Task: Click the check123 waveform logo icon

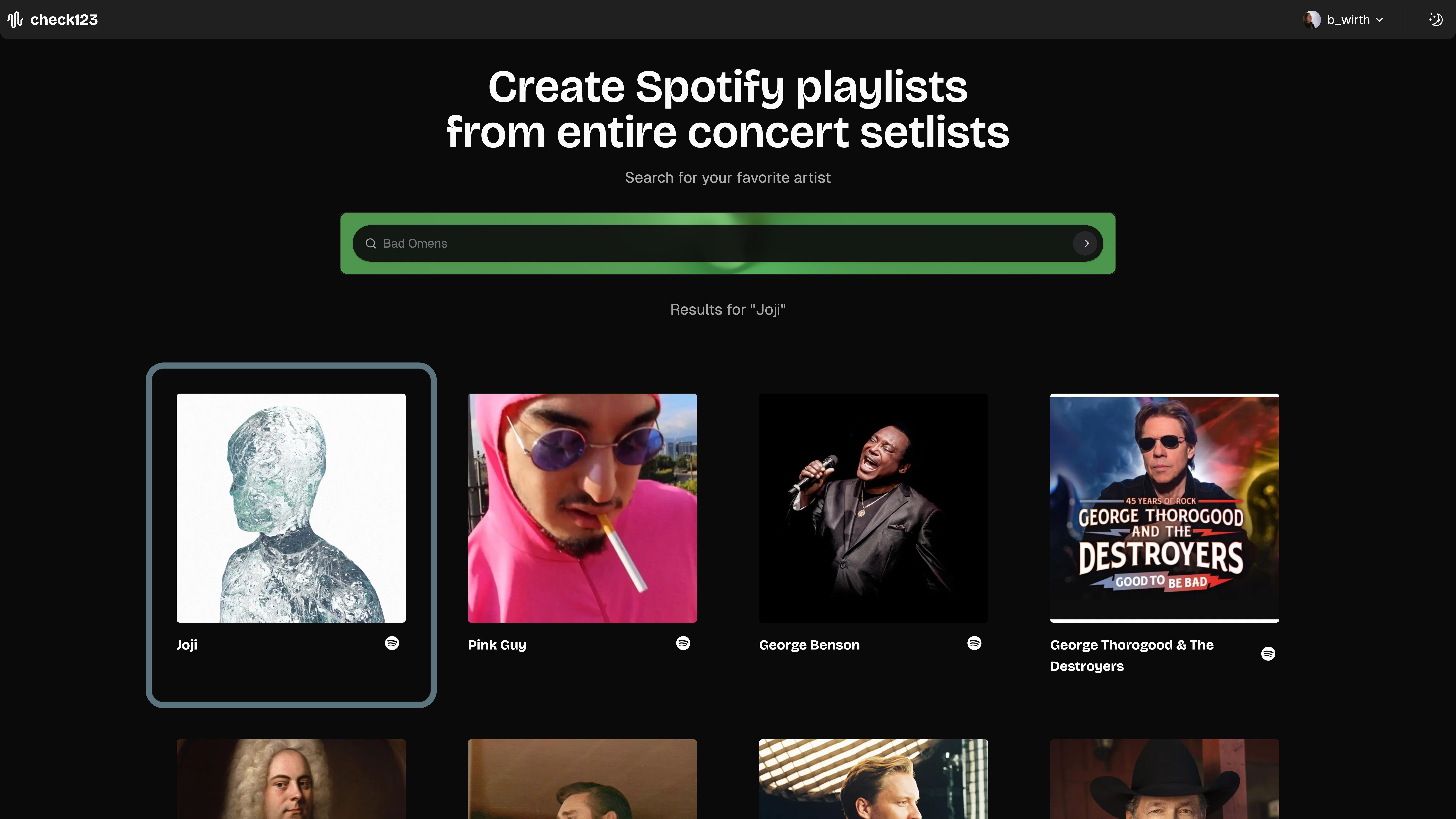Action: click(15, 20)
